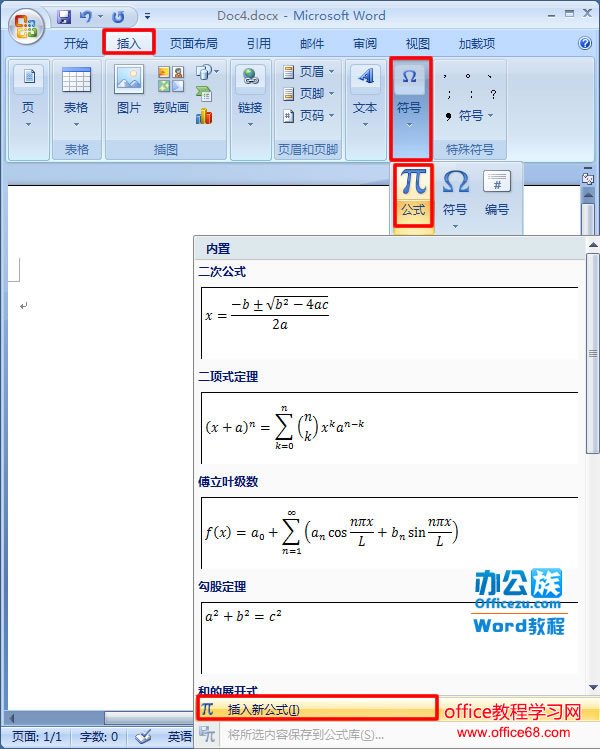Expand the 链接 links dropdown
Screen dimensions: 600x749
click(250, 98)
